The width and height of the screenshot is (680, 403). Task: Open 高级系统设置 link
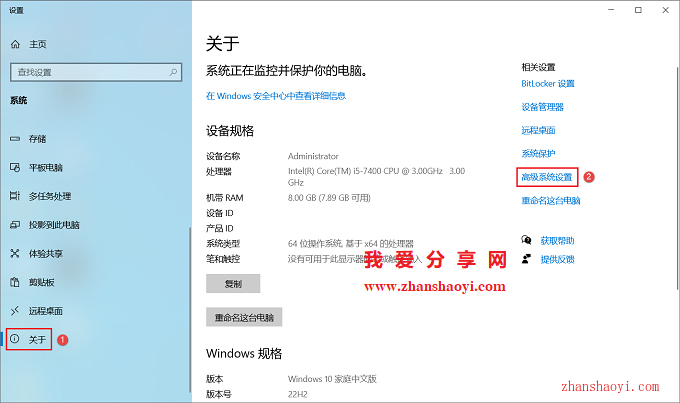[x=547, y=177]
